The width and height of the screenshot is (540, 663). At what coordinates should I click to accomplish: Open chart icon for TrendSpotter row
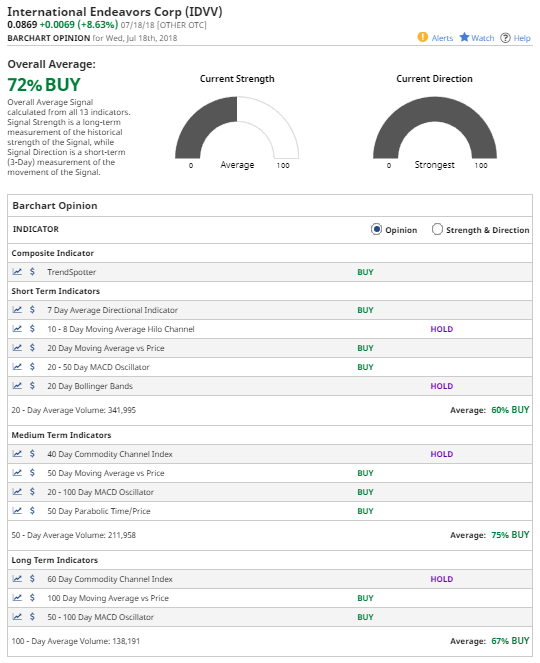click(x=17, y=272)
